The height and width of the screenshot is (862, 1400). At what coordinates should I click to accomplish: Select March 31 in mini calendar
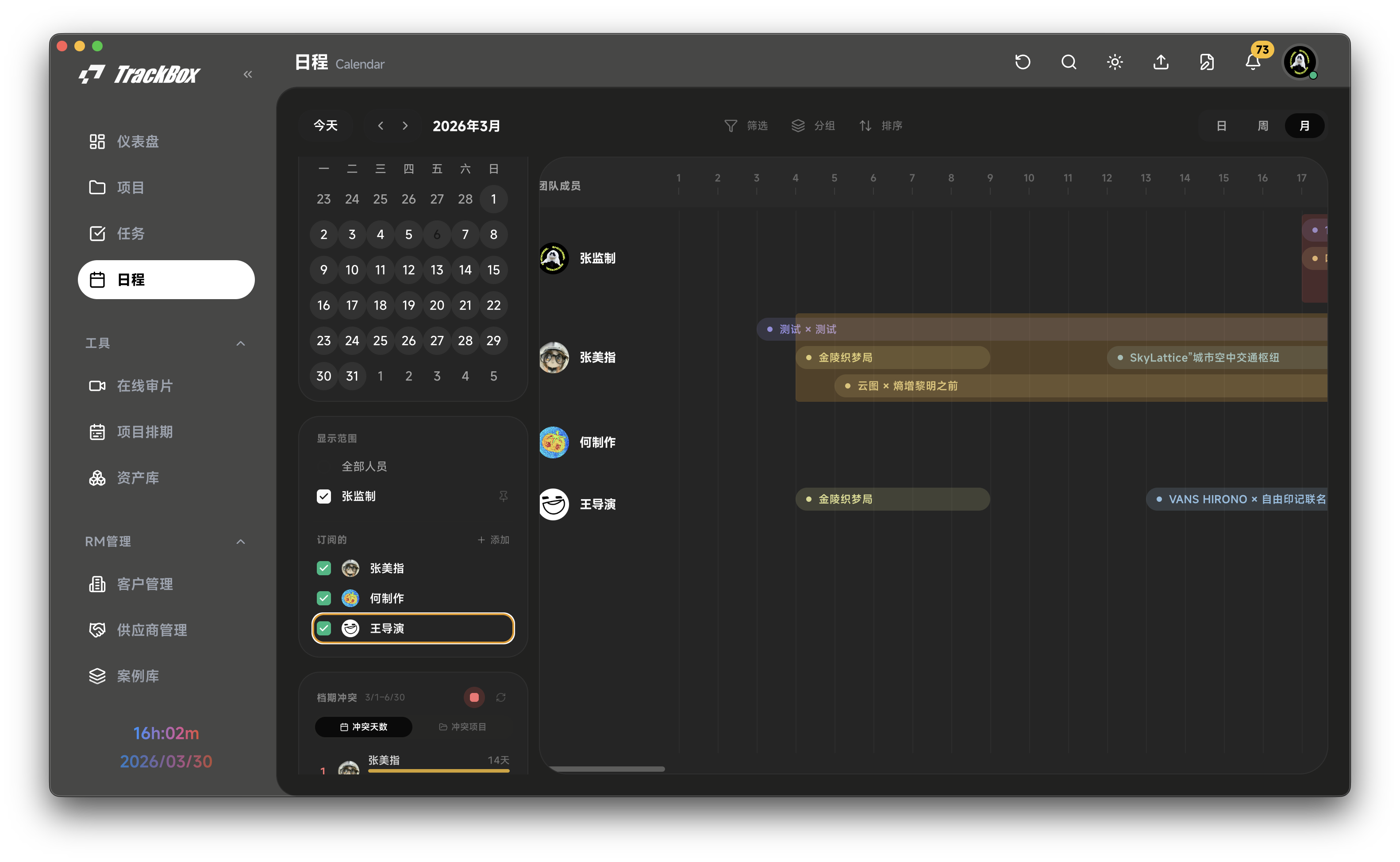pos(352,376)
